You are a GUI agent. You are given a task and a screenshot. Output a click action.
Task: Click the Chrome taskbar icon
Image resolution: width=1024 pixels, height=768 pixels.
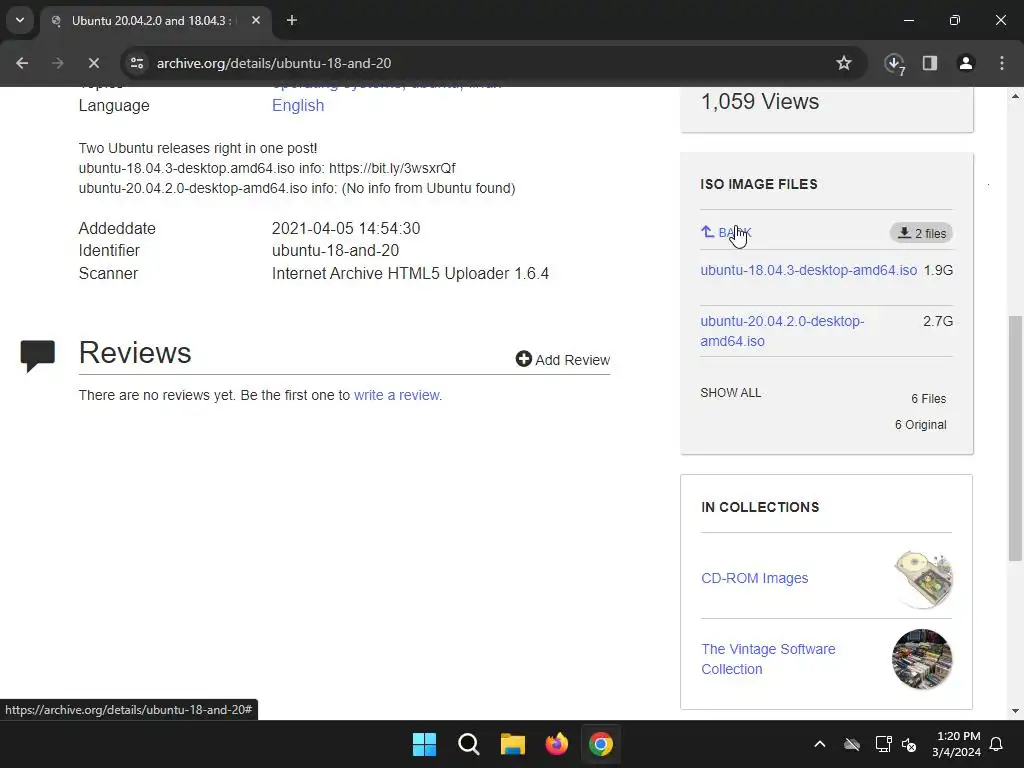(601, 744)
